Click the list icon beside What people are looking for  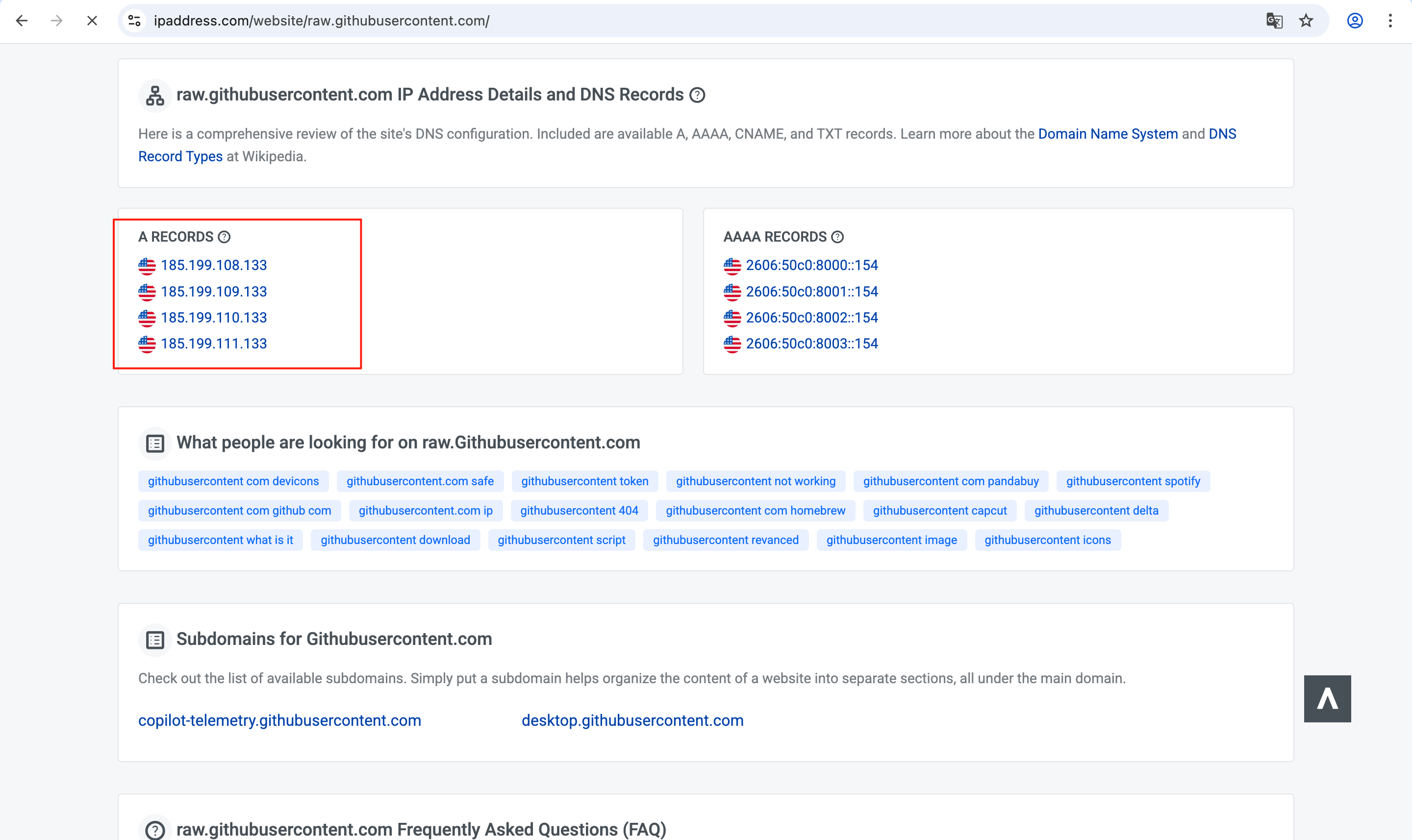point(155,443)
